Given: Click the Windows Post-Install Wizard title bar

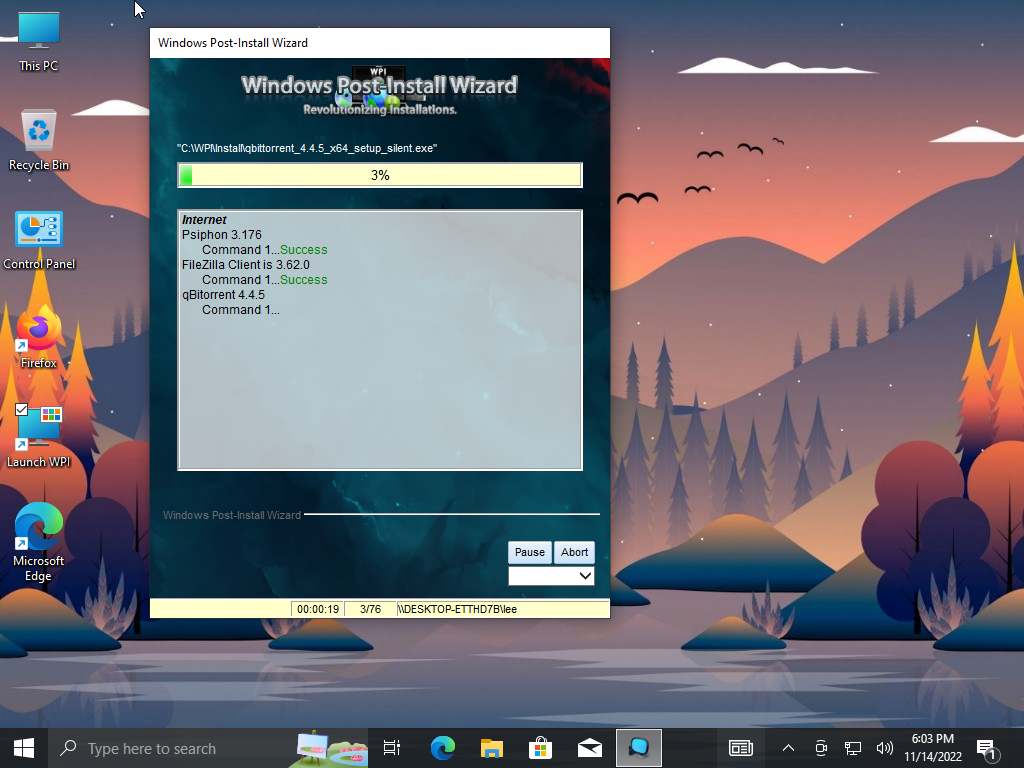Looking at the screenshot, I should [379, 43].
